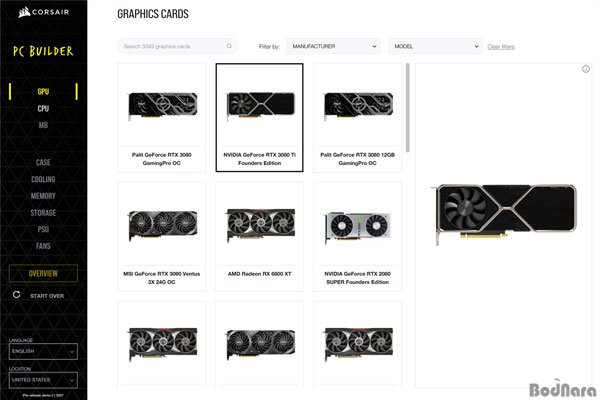This screenshot has width=600, height=400.
Task: Click the card list vertical scrollbar
Action: pyautogui.click(x=408, y=108)
